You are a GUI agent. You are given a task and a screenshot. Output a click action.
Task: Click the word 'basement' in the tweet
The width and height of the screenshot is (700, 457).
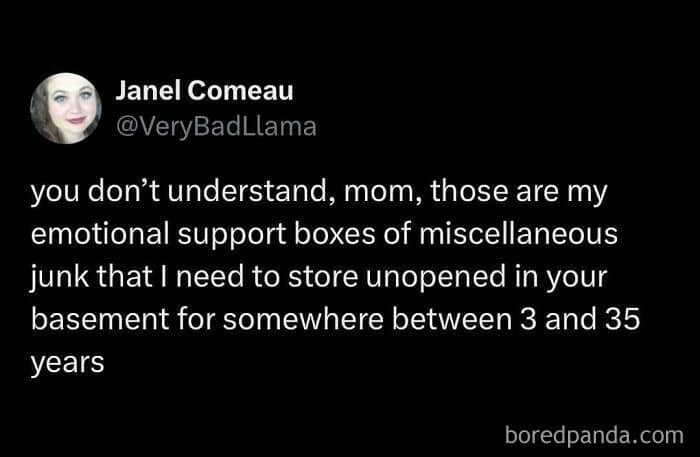100,319
